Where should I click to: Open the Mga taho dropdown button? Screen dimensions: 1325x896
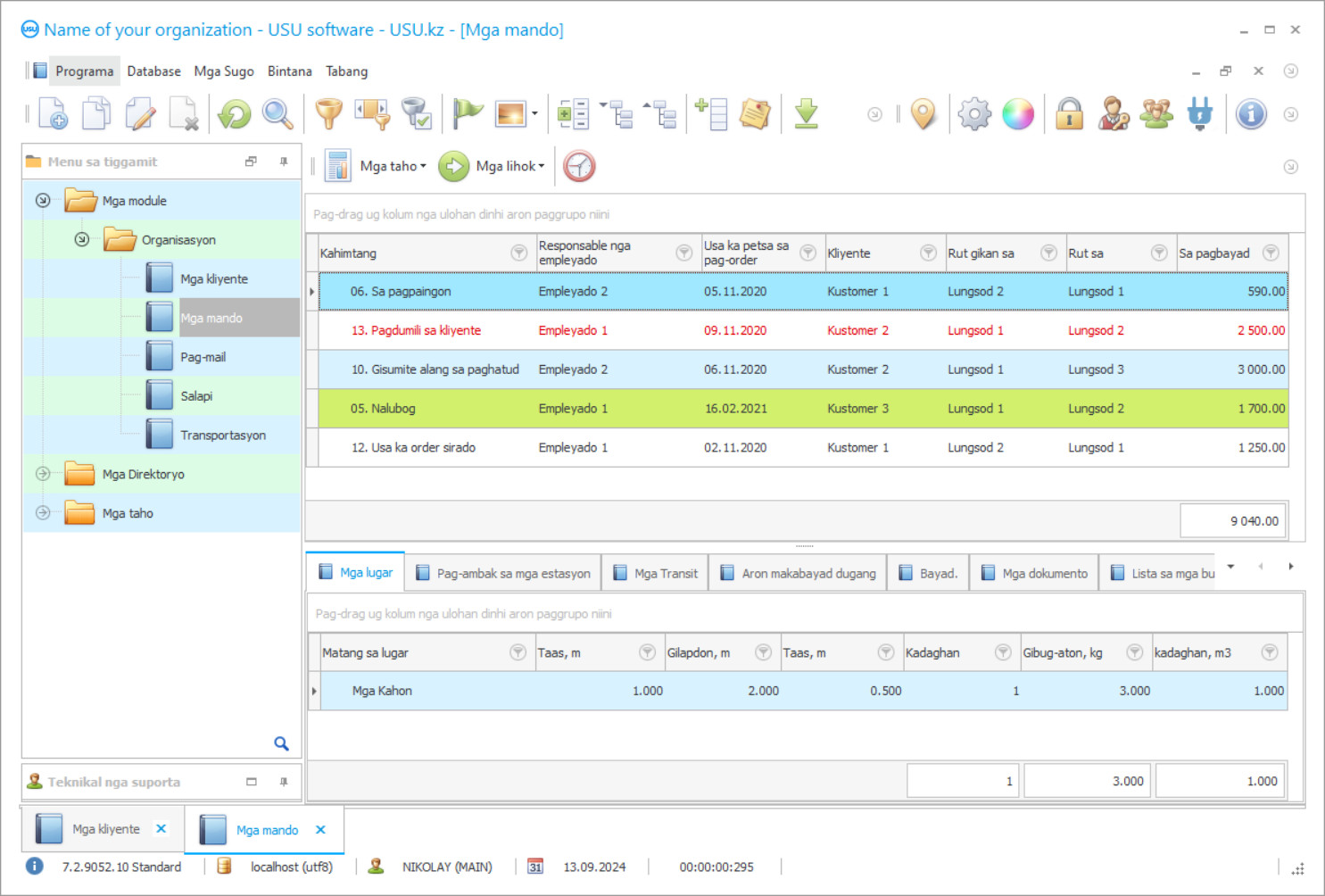(x=393, y=166)
